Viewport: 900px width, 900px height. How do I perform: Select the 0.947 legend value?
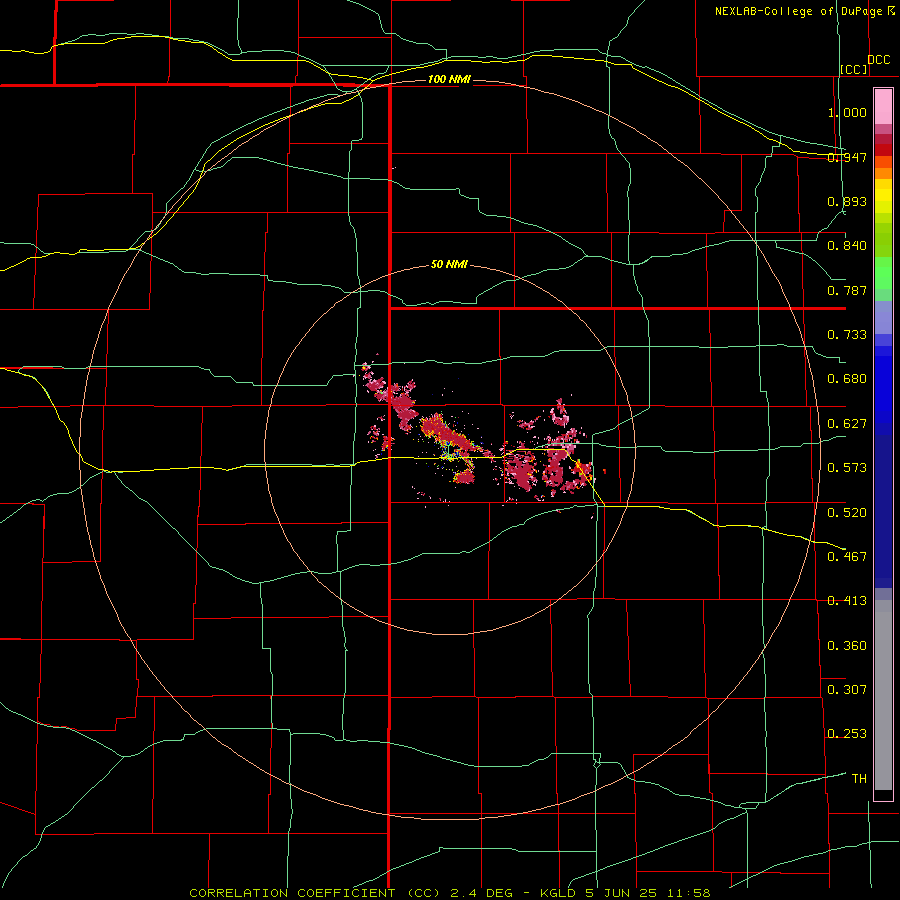(847, 157)
